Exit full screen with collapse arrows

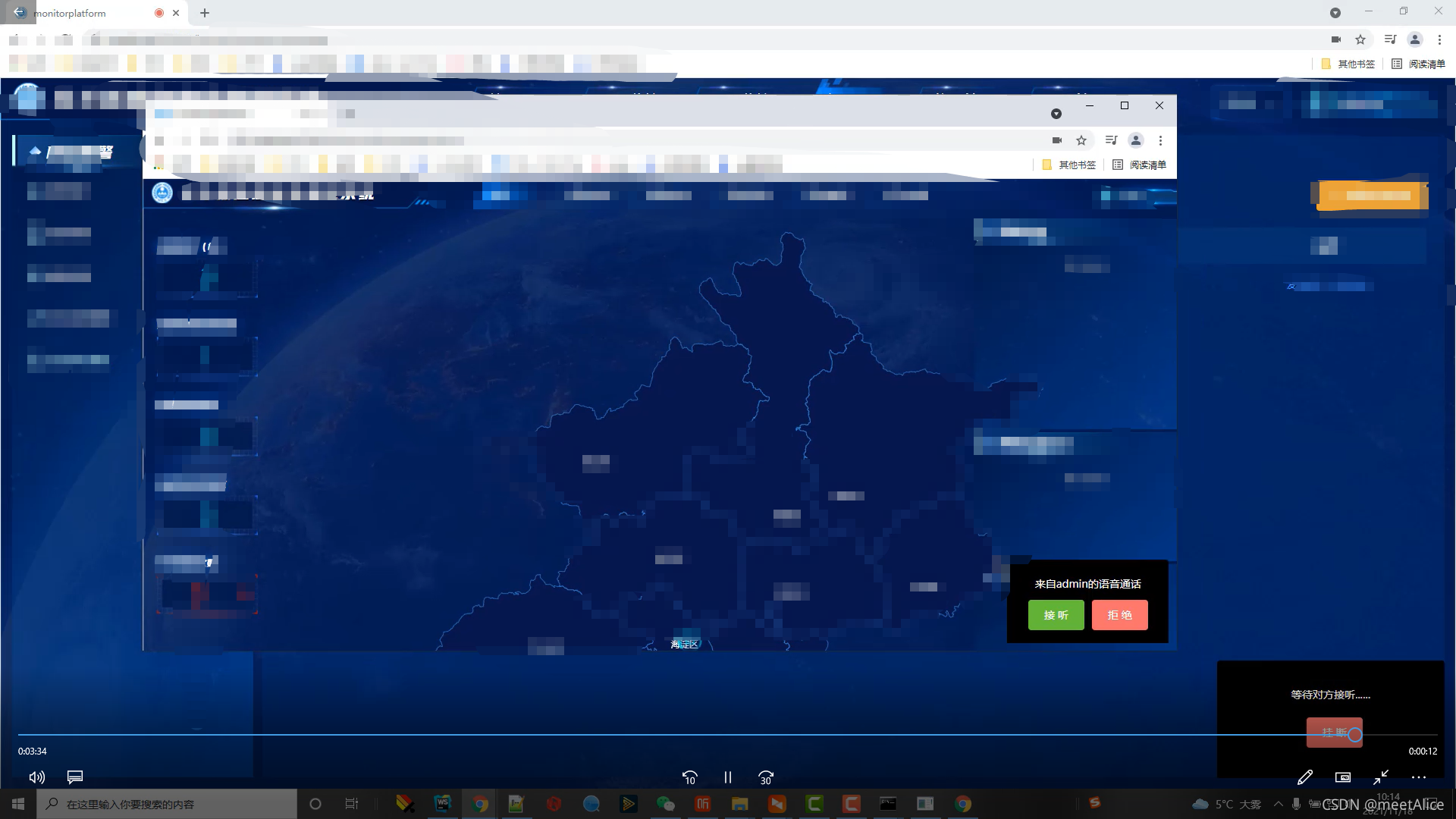point(1381,777)
